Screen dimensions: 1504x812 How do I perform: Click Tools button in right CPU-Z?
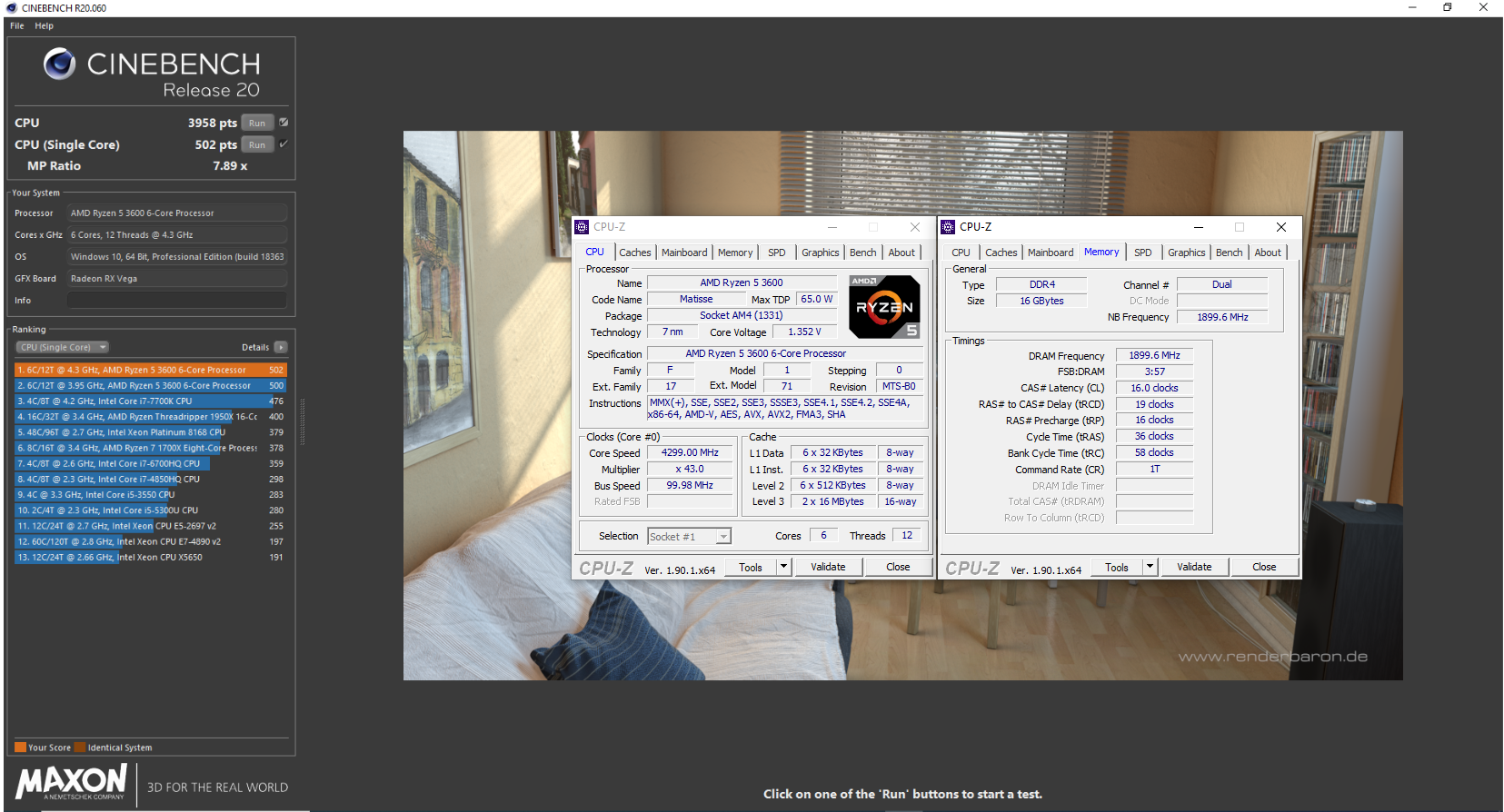(x=1117, y=568)
